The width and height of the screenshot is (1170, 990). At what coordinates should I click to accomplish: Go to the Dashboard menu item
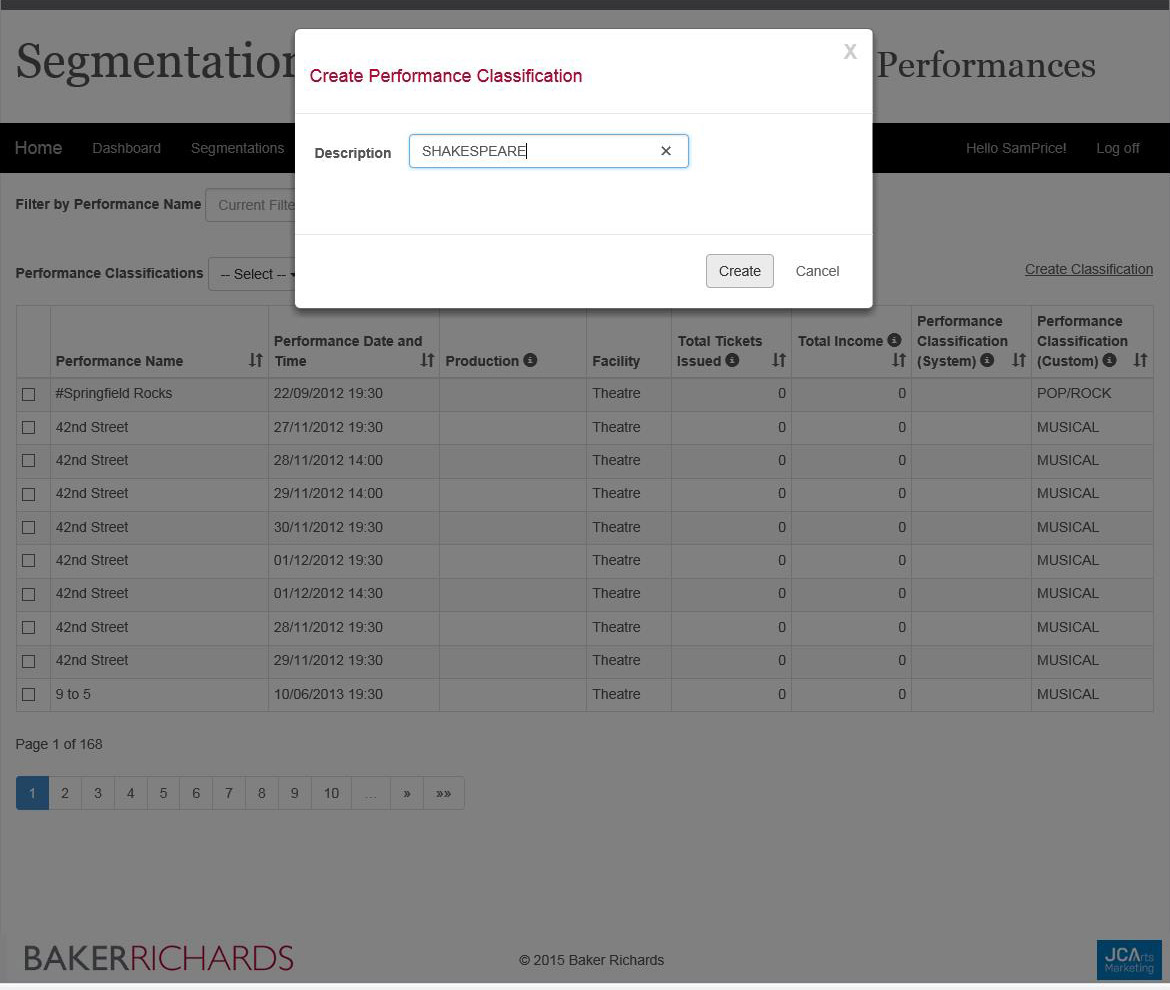126,148
